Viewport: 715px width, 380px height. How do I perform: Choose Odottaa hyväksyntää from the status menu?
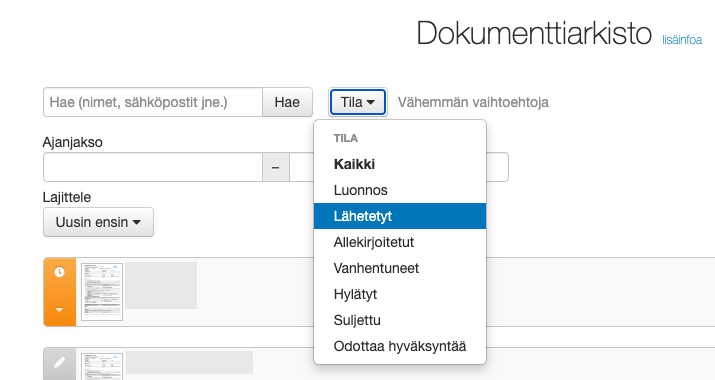400,346
